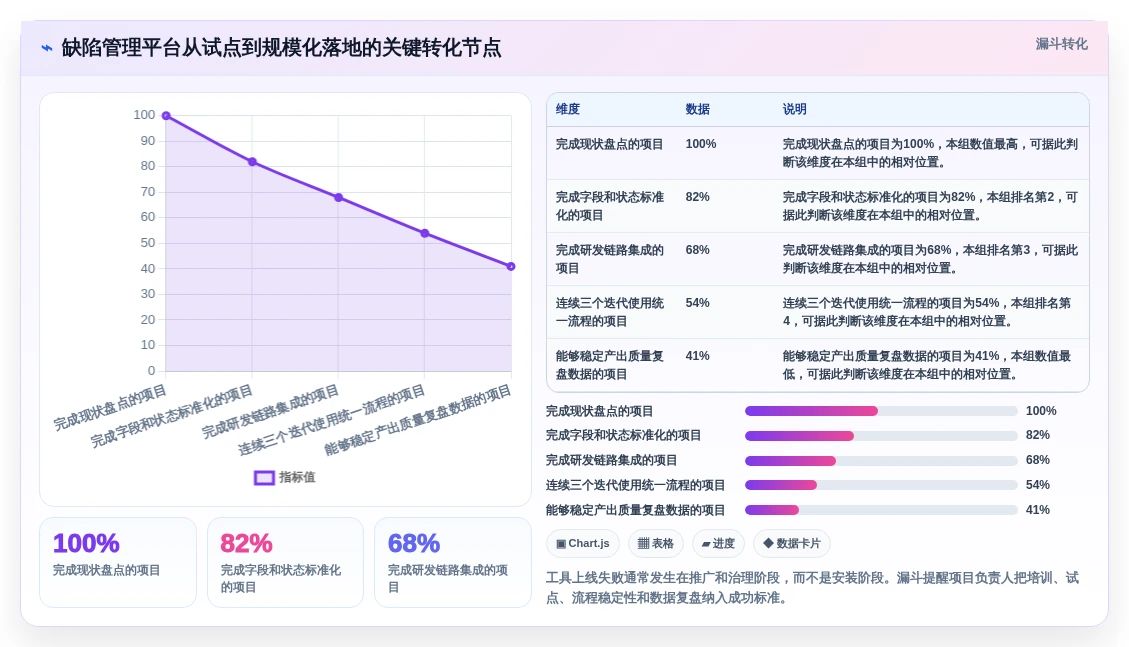
Task: Click table cell 完成字段和状态标准化的项目 in 维度 column
Action: point(609,206)
